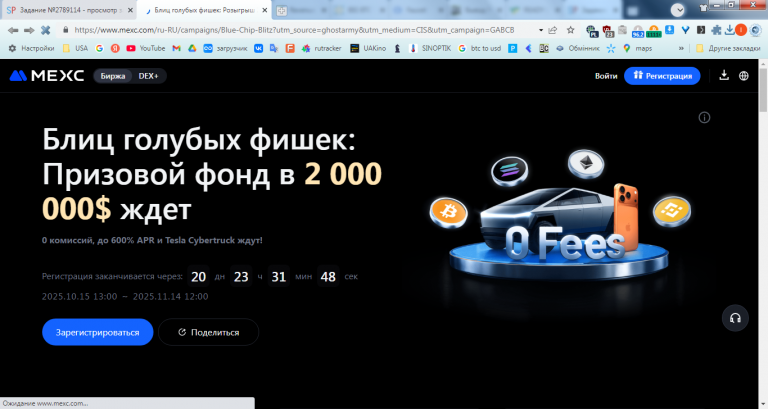Open browser downloads arrow icon
This screenshot has width=768, height=409.
729,30
